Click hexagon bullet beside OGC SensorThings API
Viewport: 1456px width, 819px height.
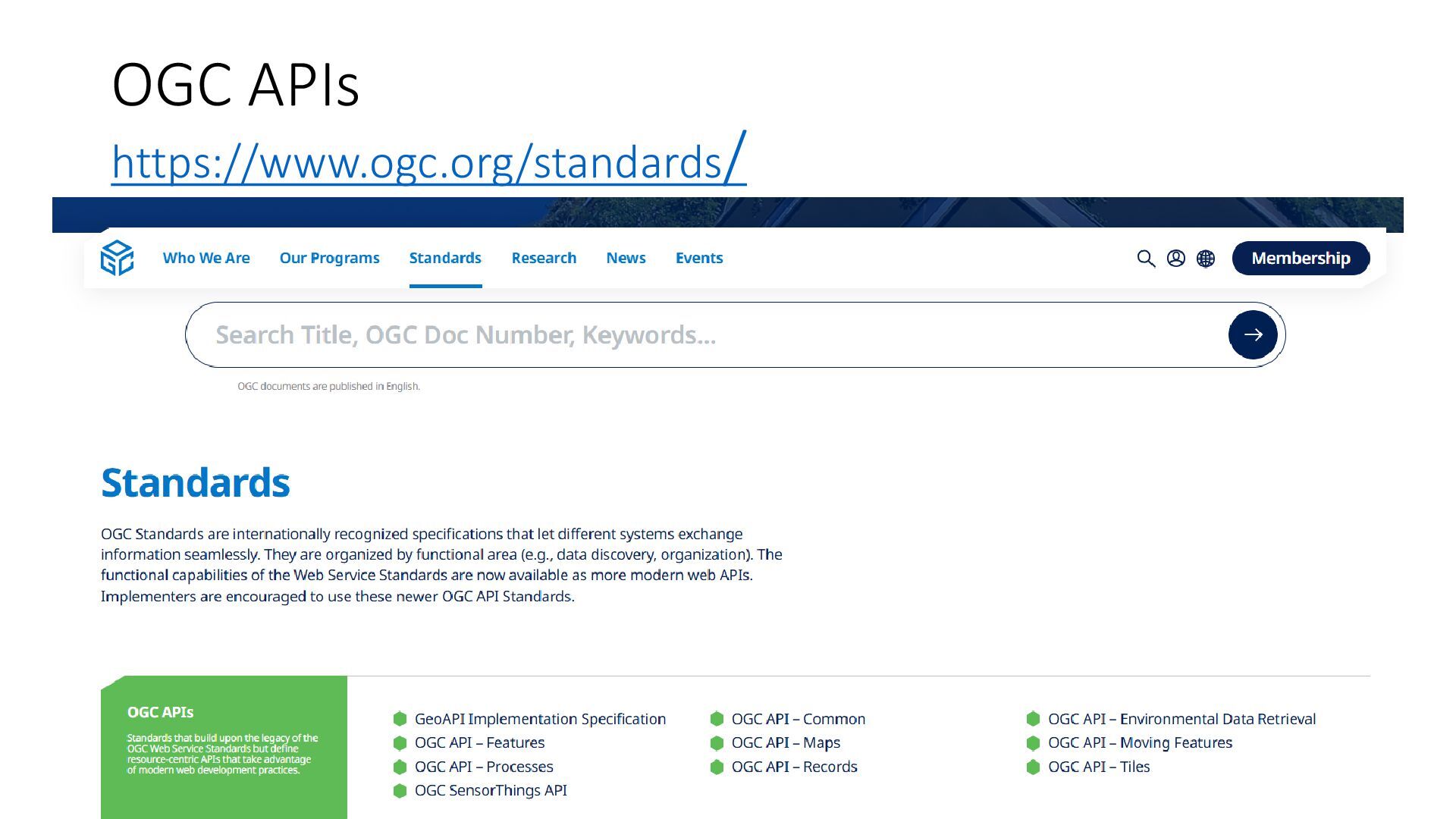point(400,791)
